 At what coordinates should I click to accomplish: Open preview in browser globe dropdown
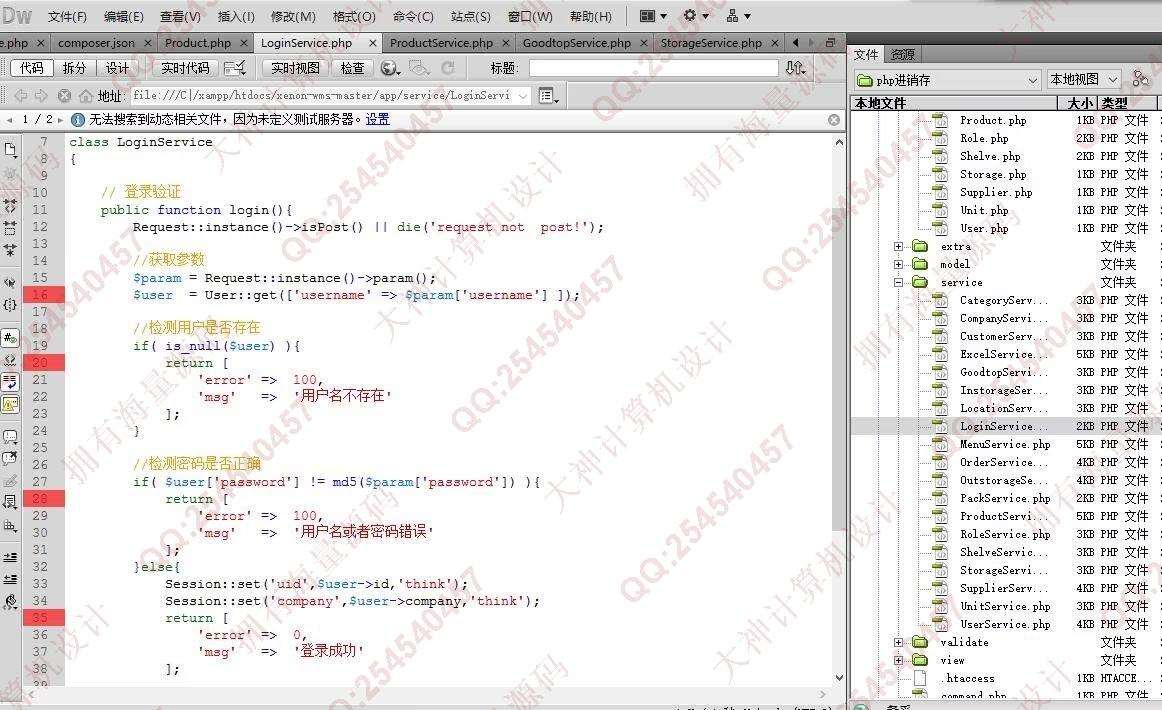(391, 68)
